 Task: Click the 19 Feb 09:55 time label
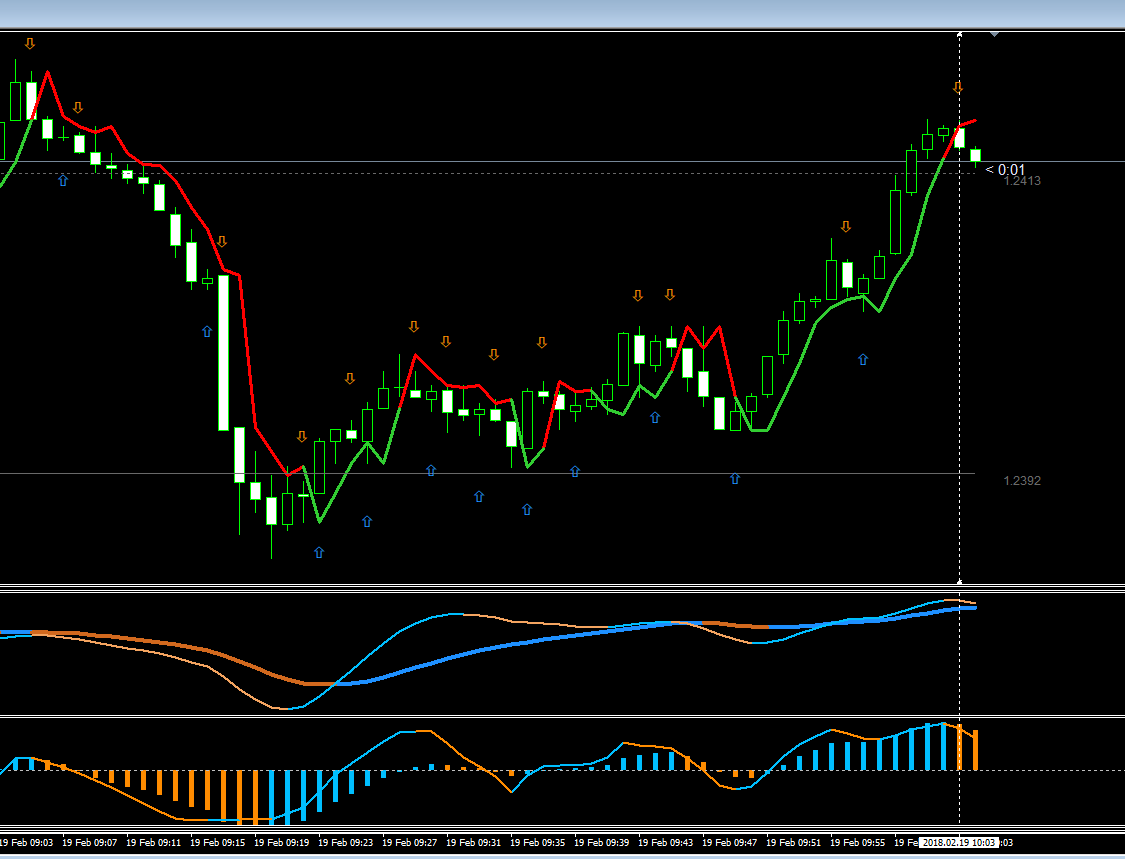click(x=857, y=842)
